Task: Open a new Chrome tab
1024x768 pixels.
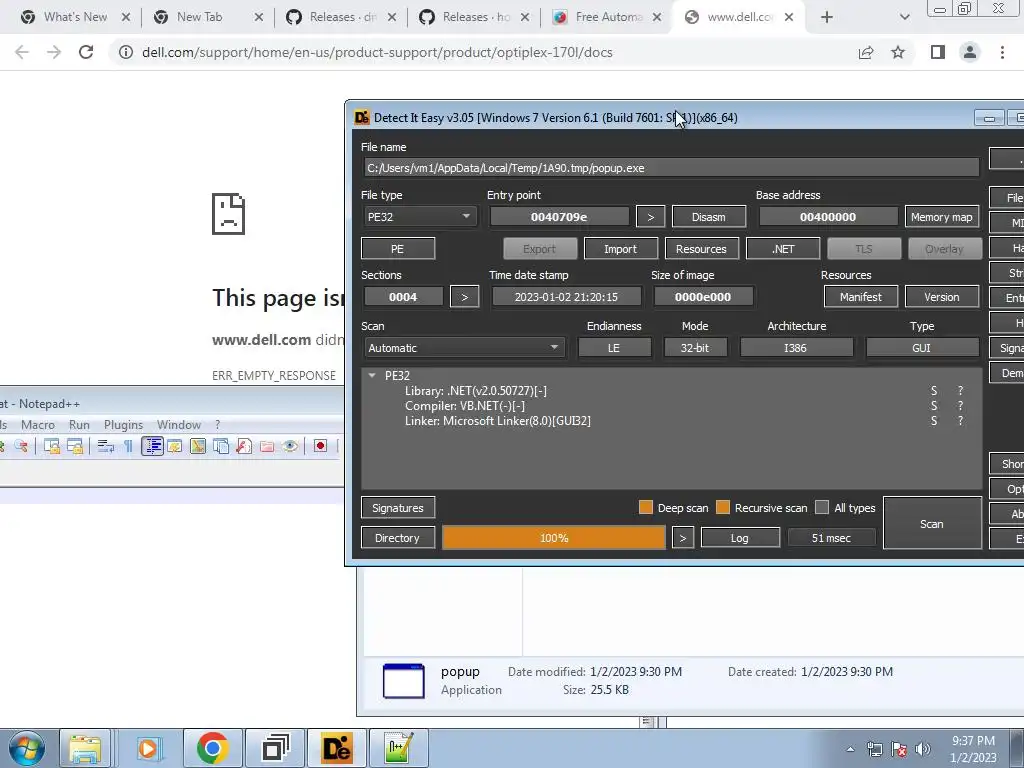Action: tap(827, 18)
